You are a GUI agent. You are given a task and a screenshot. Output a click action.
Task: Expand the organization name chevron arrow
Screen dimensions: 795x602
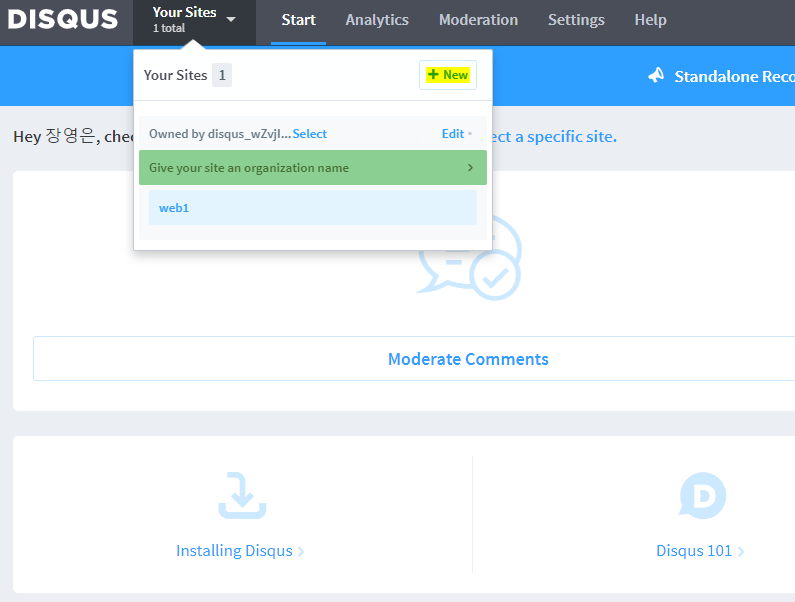(470, 167)
